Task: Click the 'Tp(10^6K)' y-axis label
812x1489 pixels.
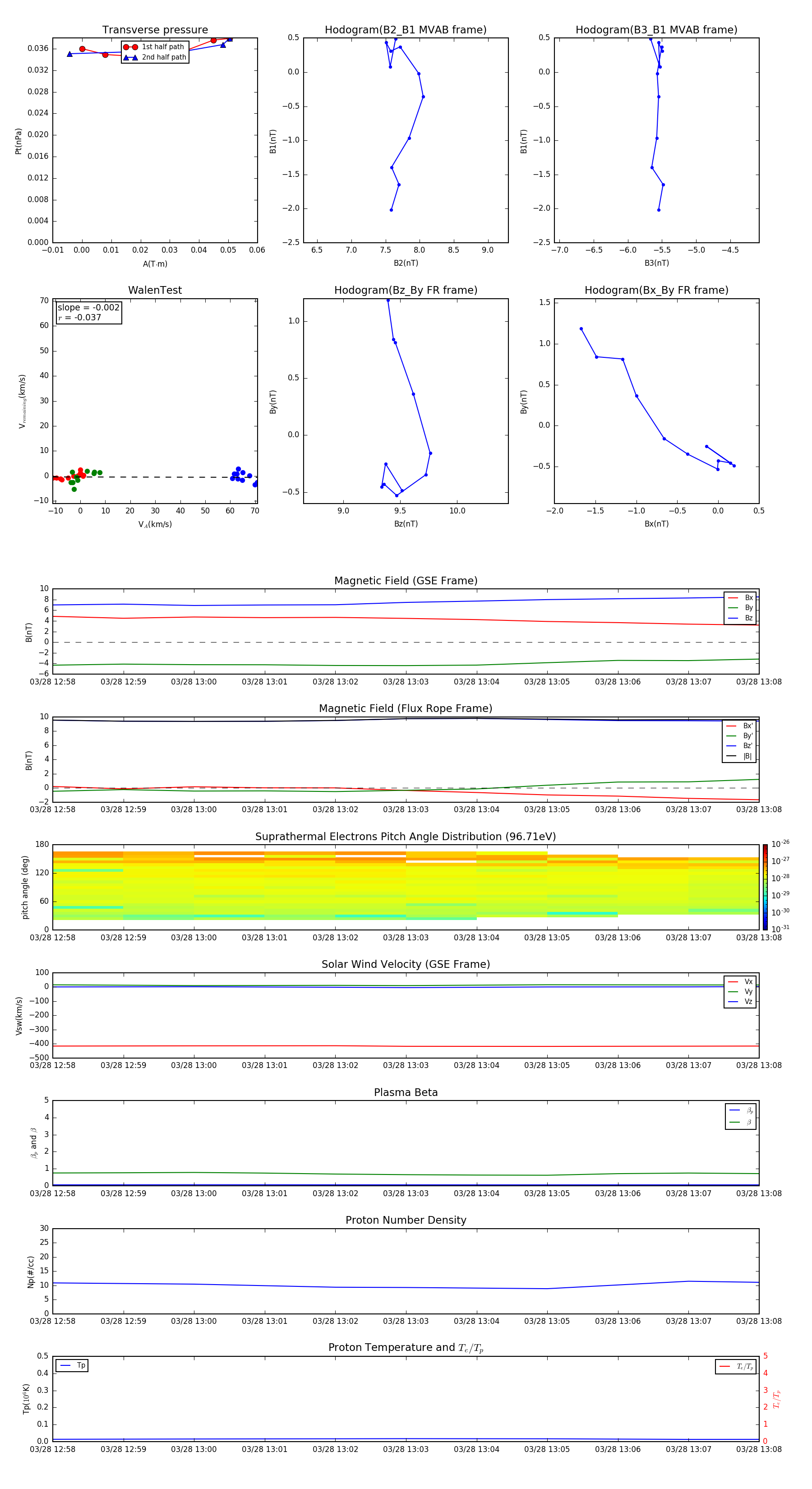Action: (x=26, y=1399)
